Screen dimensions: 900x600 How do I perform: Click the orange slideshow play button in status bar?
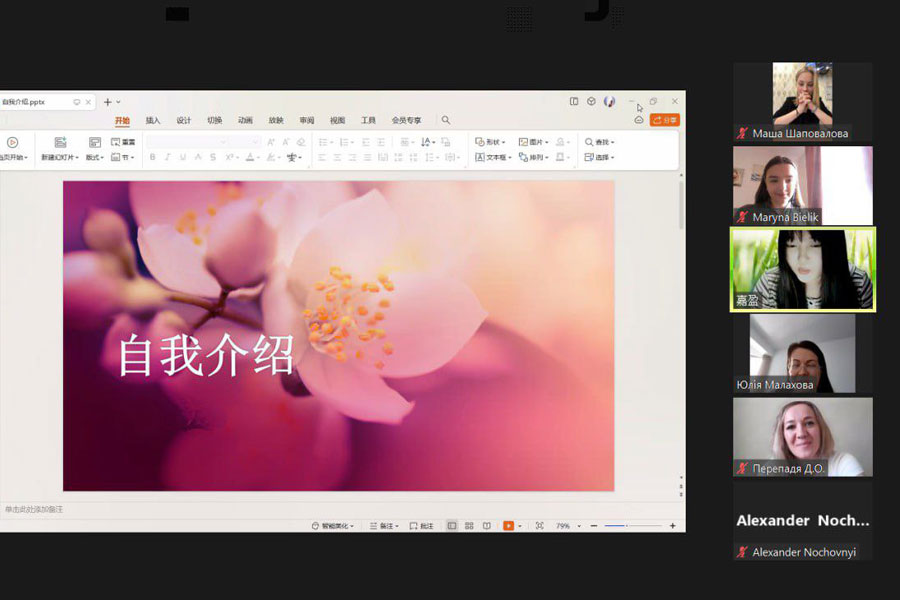(509, 525)
